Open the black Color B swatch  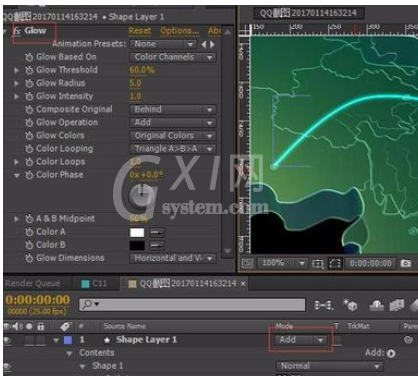coord(137,246)
